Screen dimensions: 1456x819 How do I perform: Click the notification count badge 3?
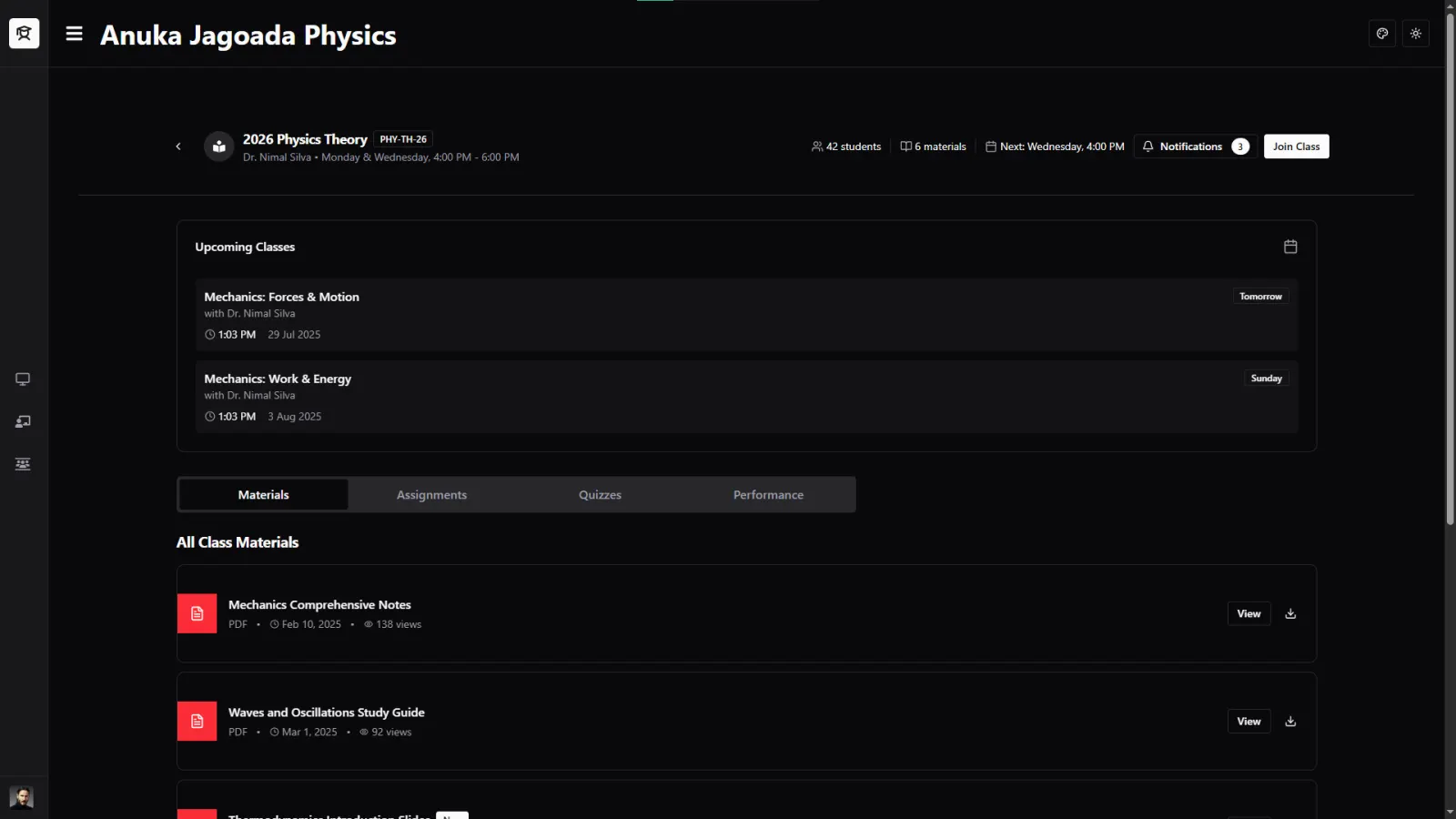tap(1240, 147)
